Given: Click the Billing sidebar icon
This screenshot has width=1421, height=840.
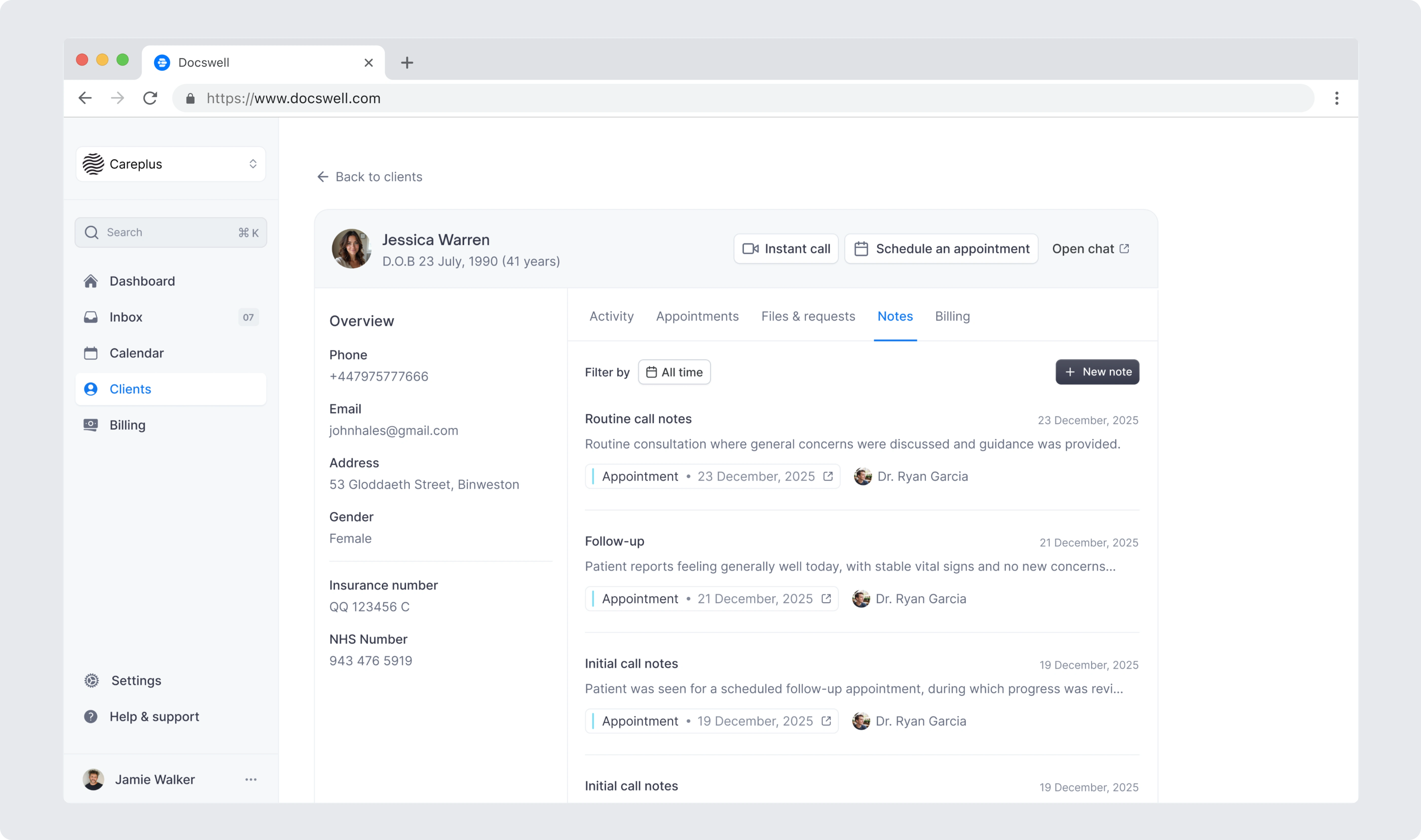Looking at the screenshot, I should pyautogui.click(x=90, y=425).
